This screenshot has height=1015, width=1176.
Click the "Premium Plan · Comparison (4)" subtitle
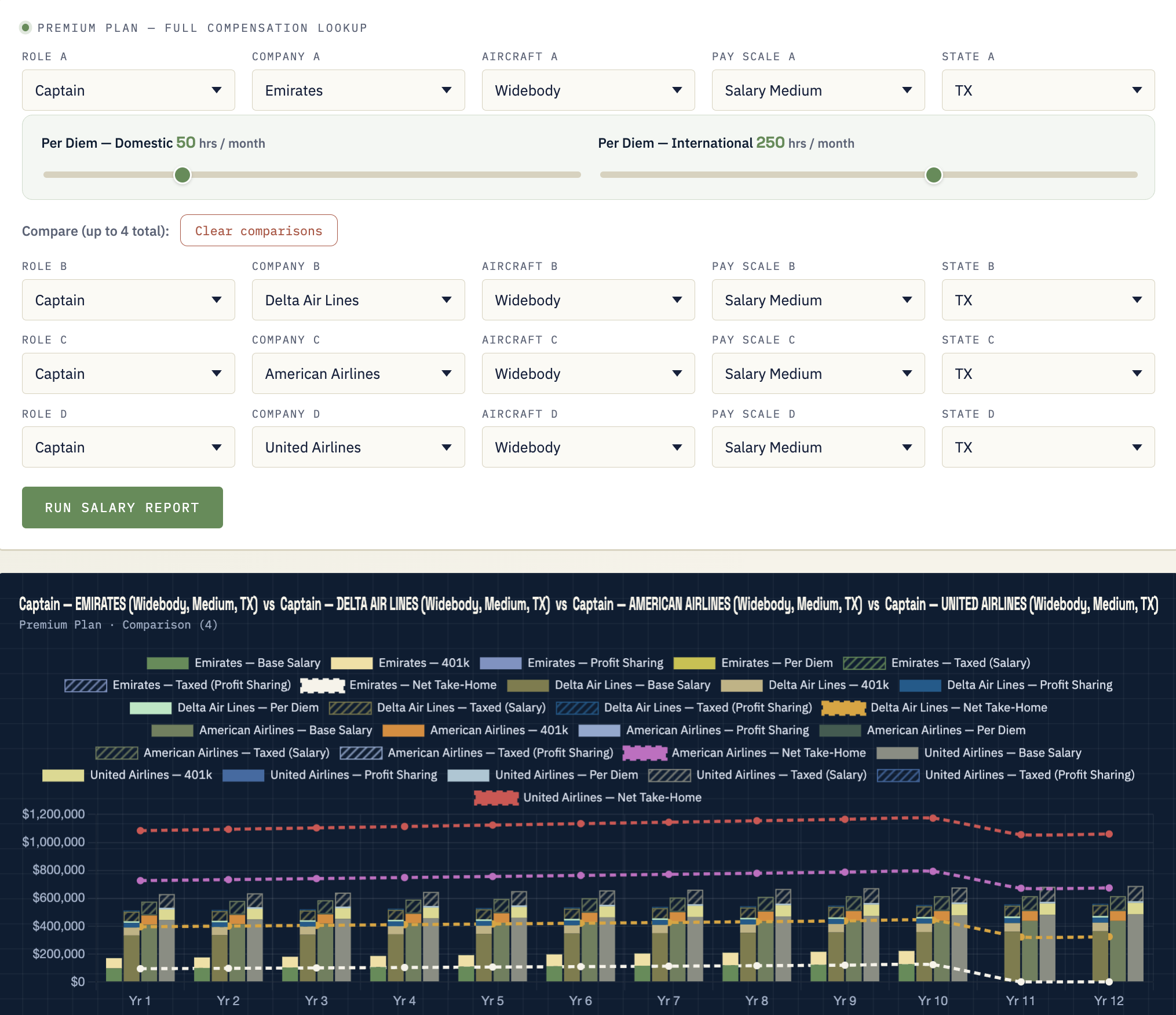coord(118,625)
